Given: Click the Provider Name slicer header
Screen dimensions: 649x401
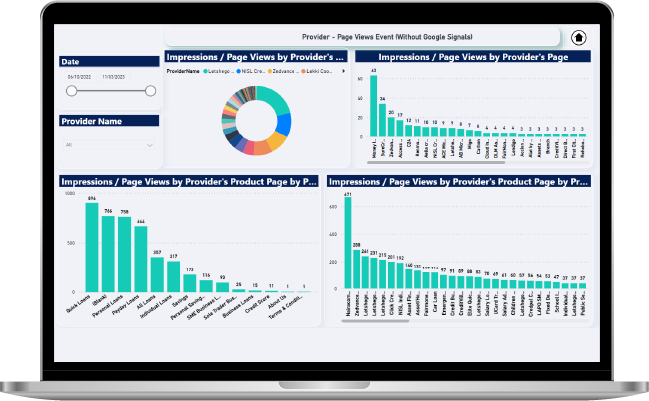Looking at the screenshot, I should pos(109,121).
